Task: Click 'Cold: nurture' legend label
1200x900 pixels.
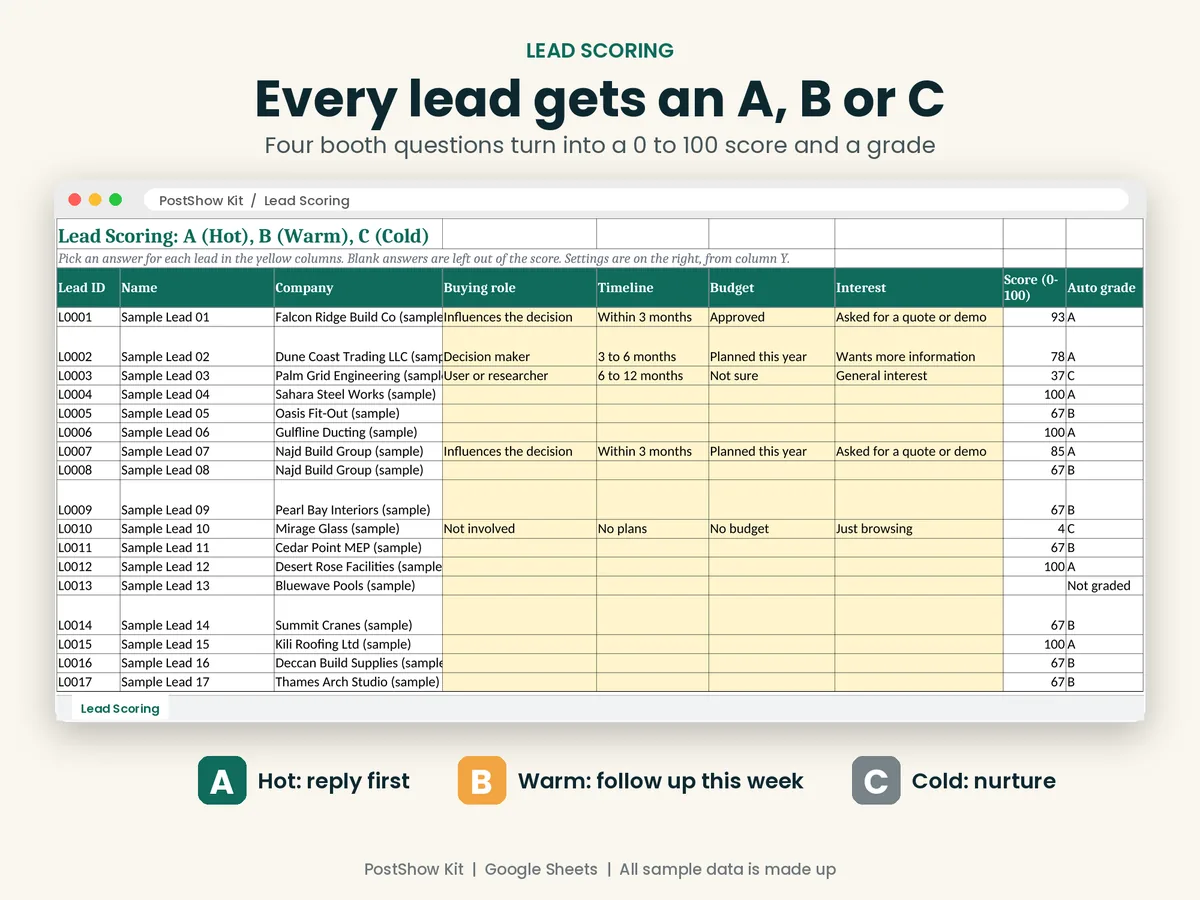Action: pyautogui.click(x=984, y=781)
